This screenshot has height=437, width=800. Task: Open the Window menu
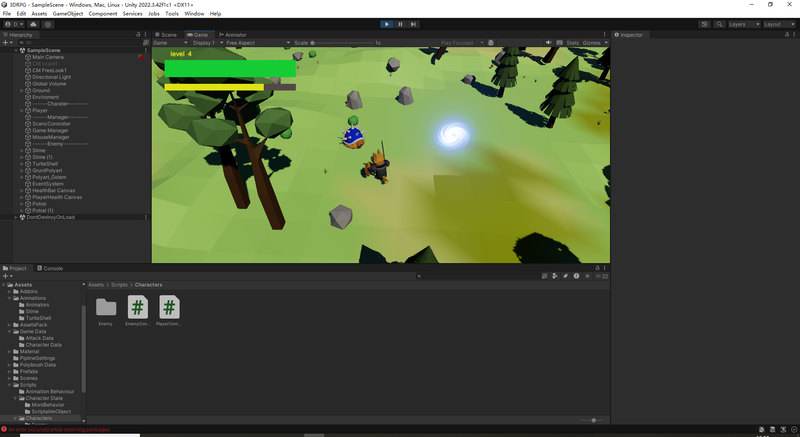click(194, 14)
